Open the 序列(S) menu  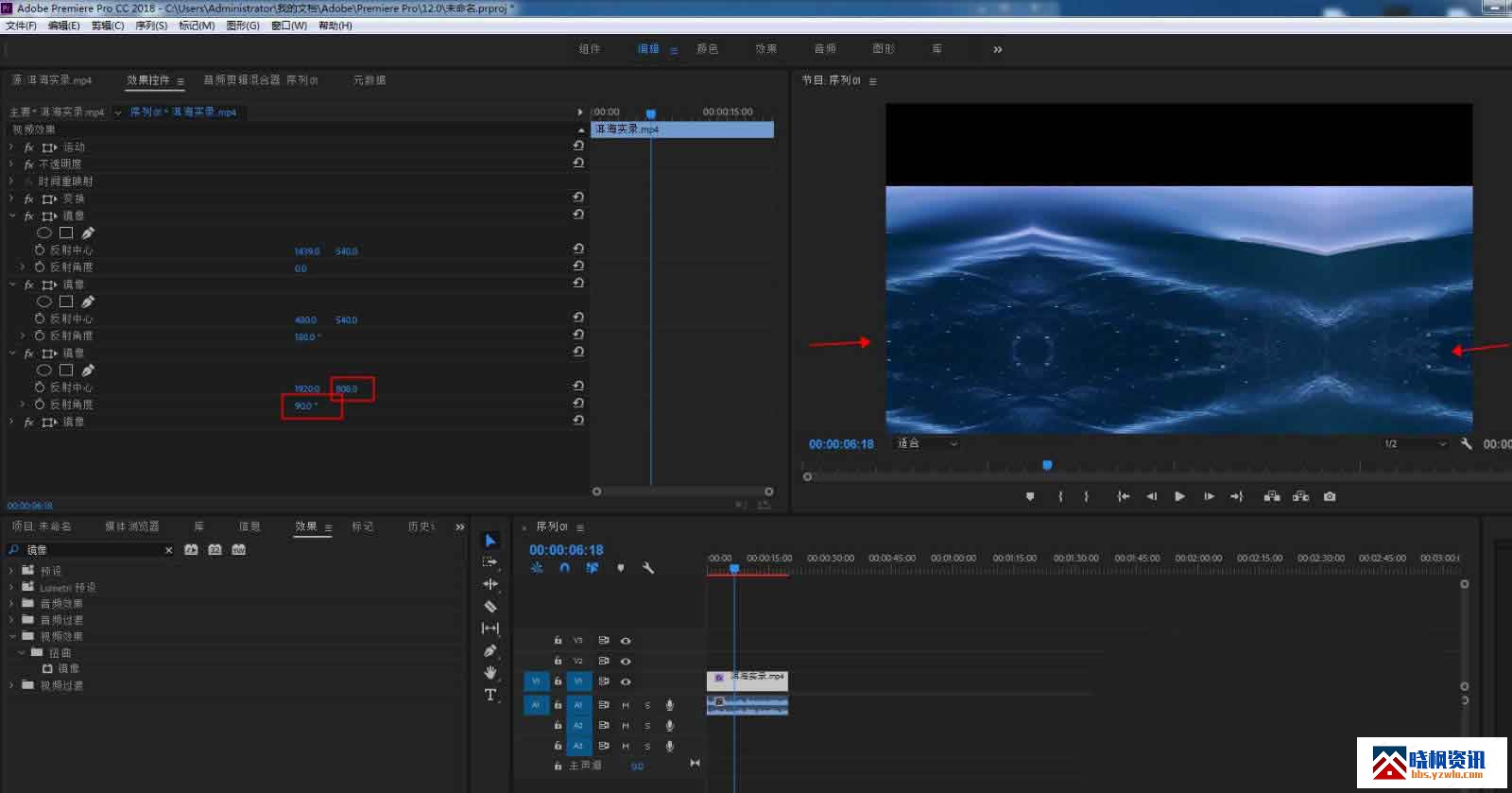pyautogui.click(x=151, y=26)
